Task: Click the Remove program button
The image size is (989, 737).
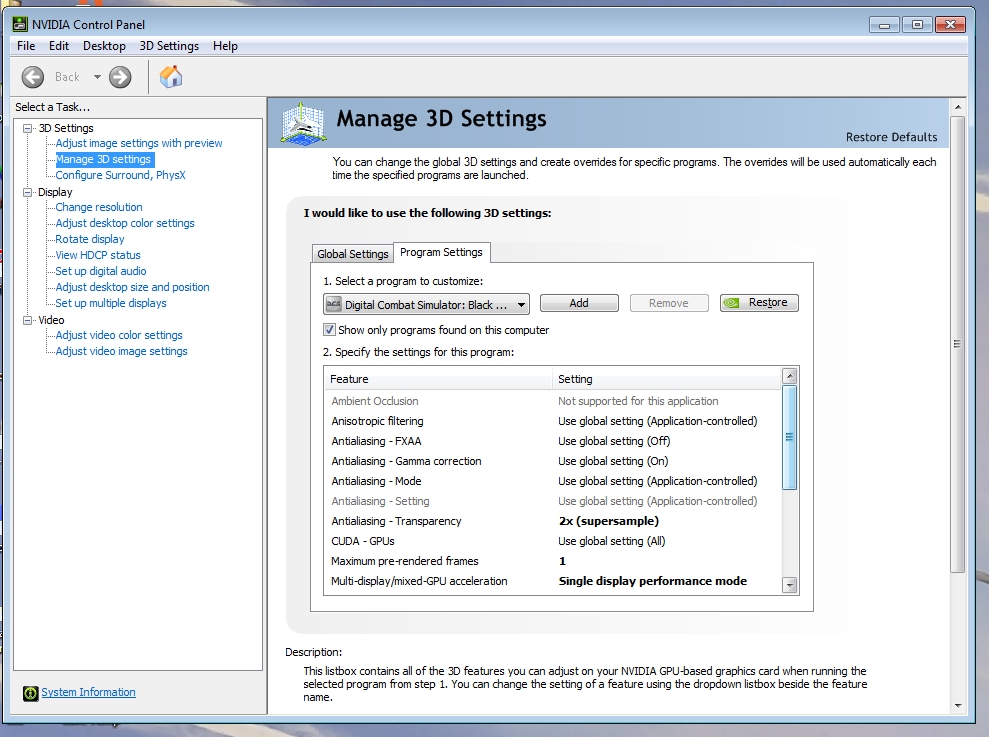Action: [669, 303]
